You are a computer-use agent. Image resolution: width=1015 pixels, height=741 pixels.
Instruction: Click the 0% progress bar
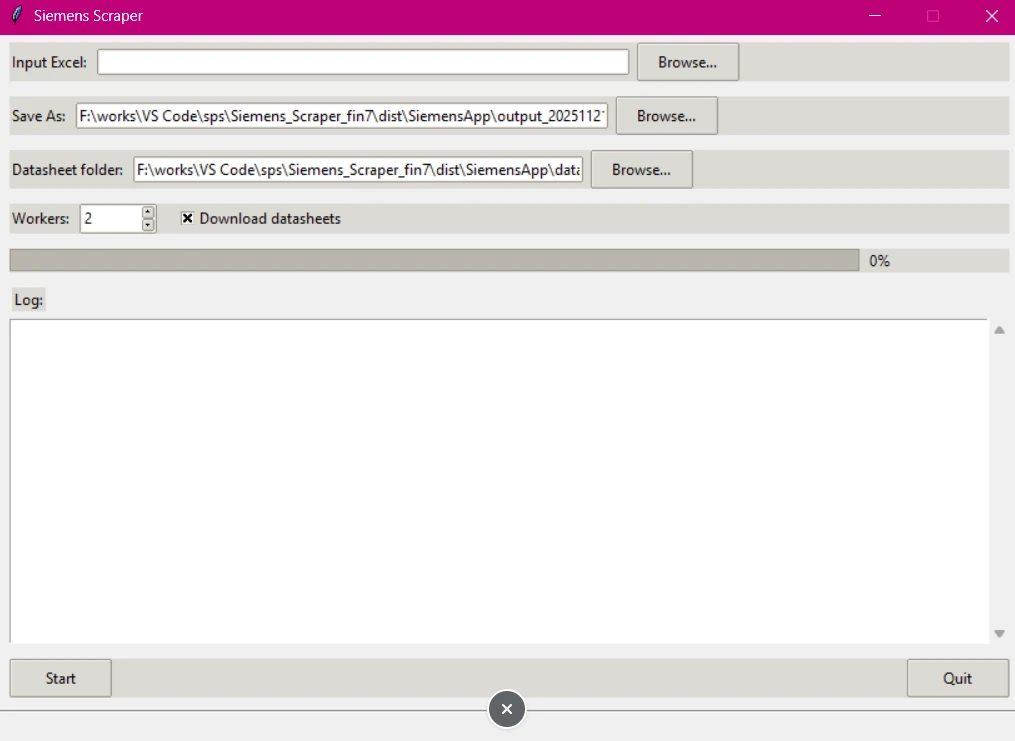[434, 260]
